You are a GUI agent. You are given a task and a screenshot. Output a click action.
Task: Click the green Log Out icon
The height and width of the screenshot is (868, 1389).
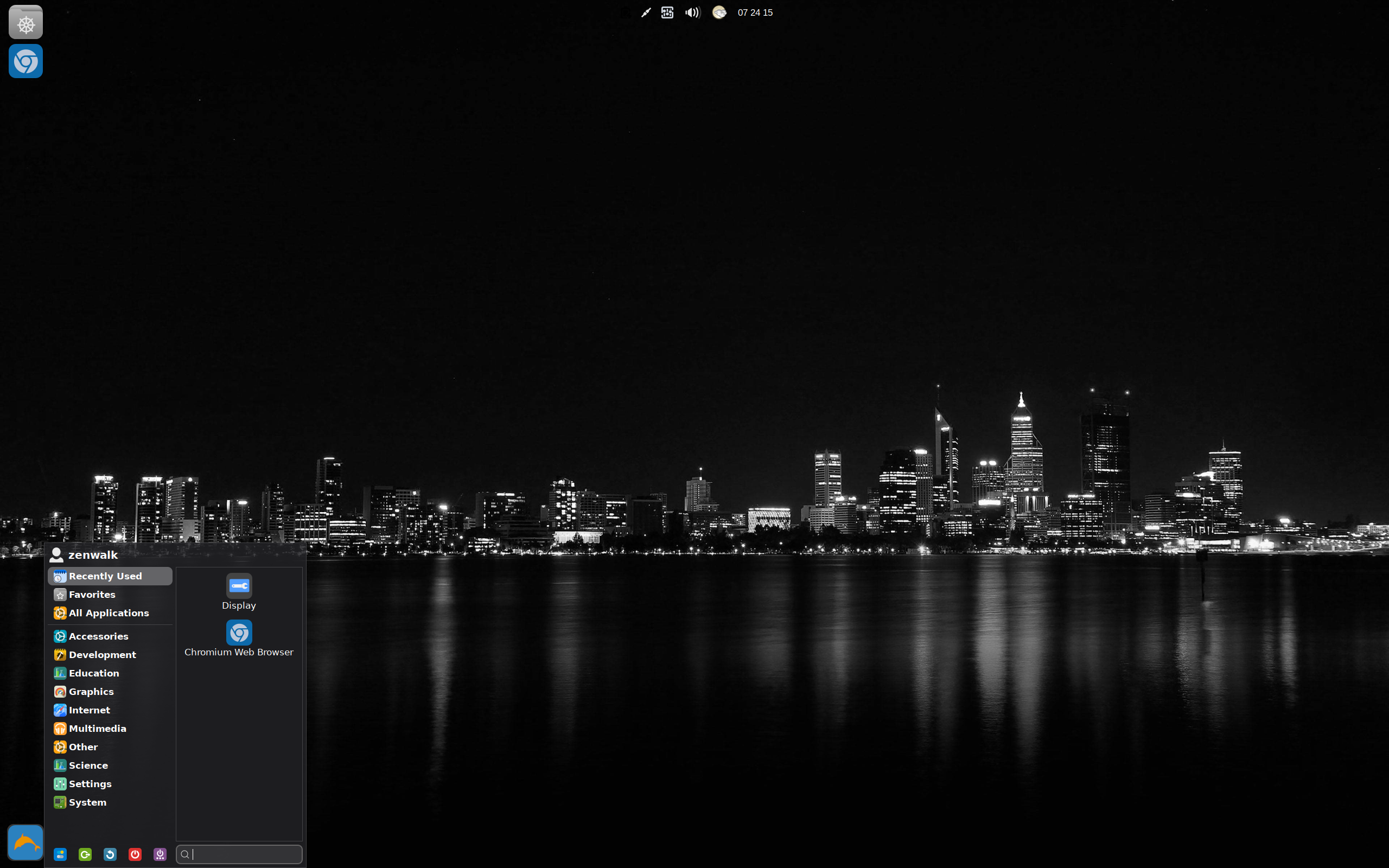85,854
